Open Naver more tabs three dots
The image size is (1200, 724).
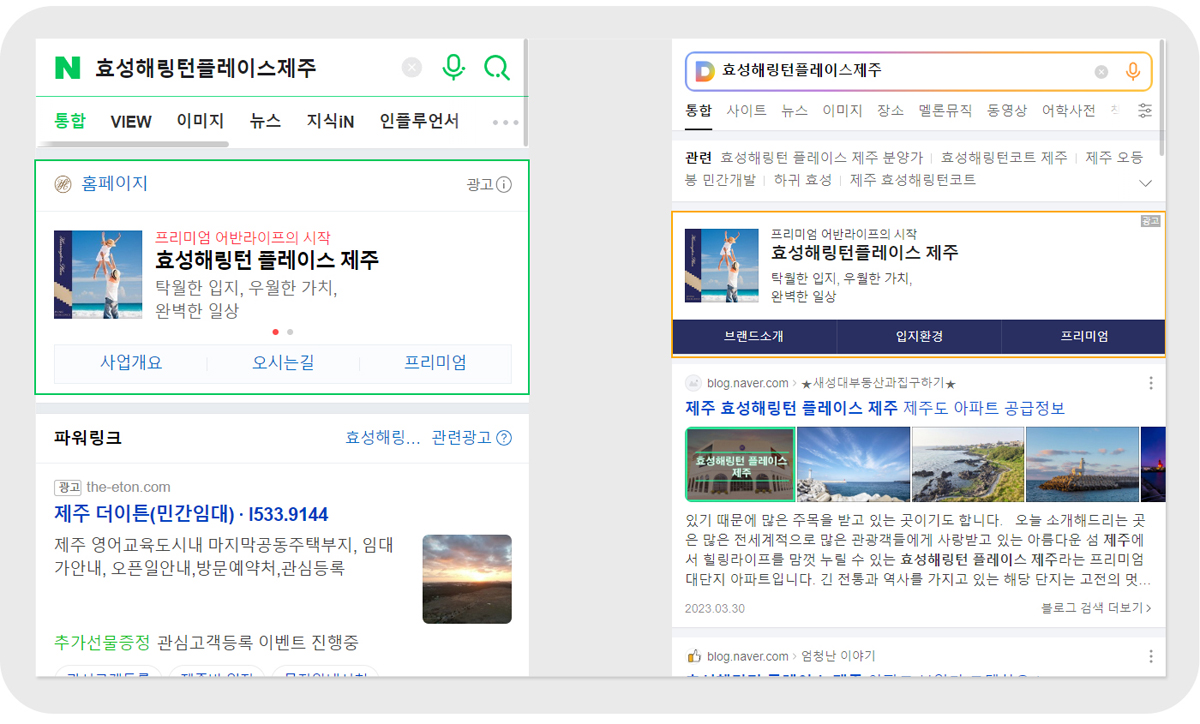505,122
